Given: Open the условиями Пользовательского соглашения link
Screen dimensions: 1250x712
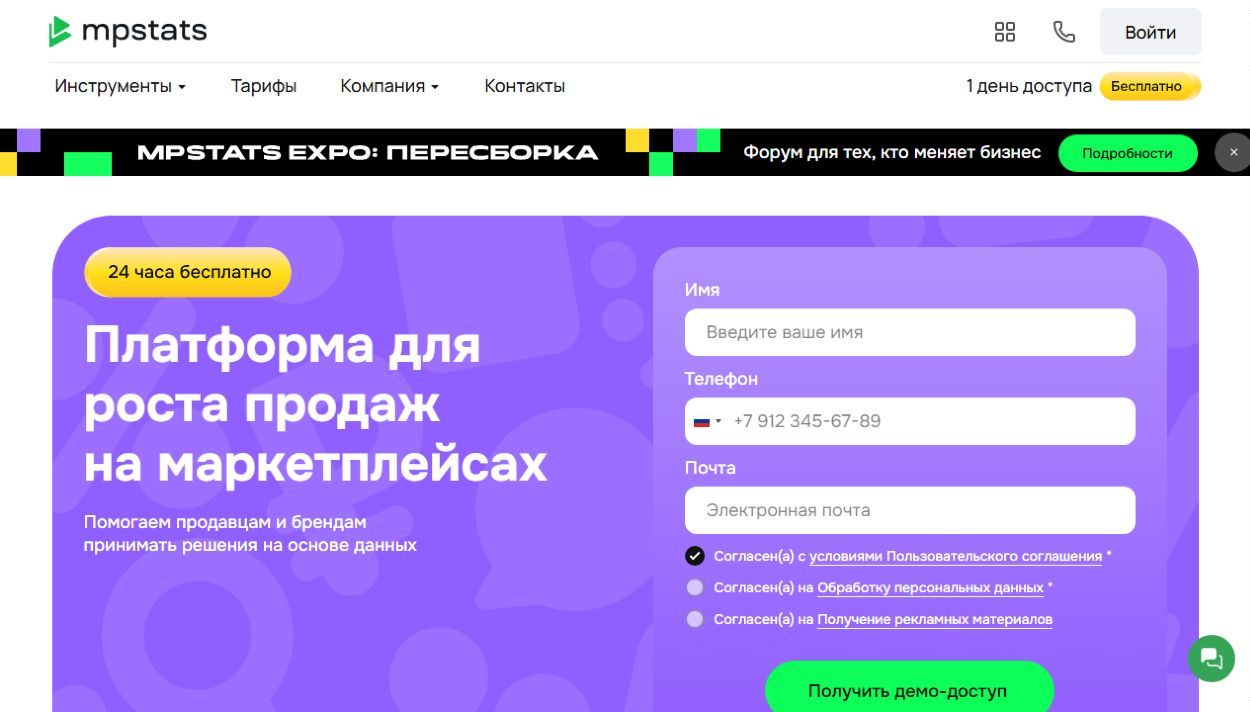Looking at the screenshot, I should click(955, 557).
